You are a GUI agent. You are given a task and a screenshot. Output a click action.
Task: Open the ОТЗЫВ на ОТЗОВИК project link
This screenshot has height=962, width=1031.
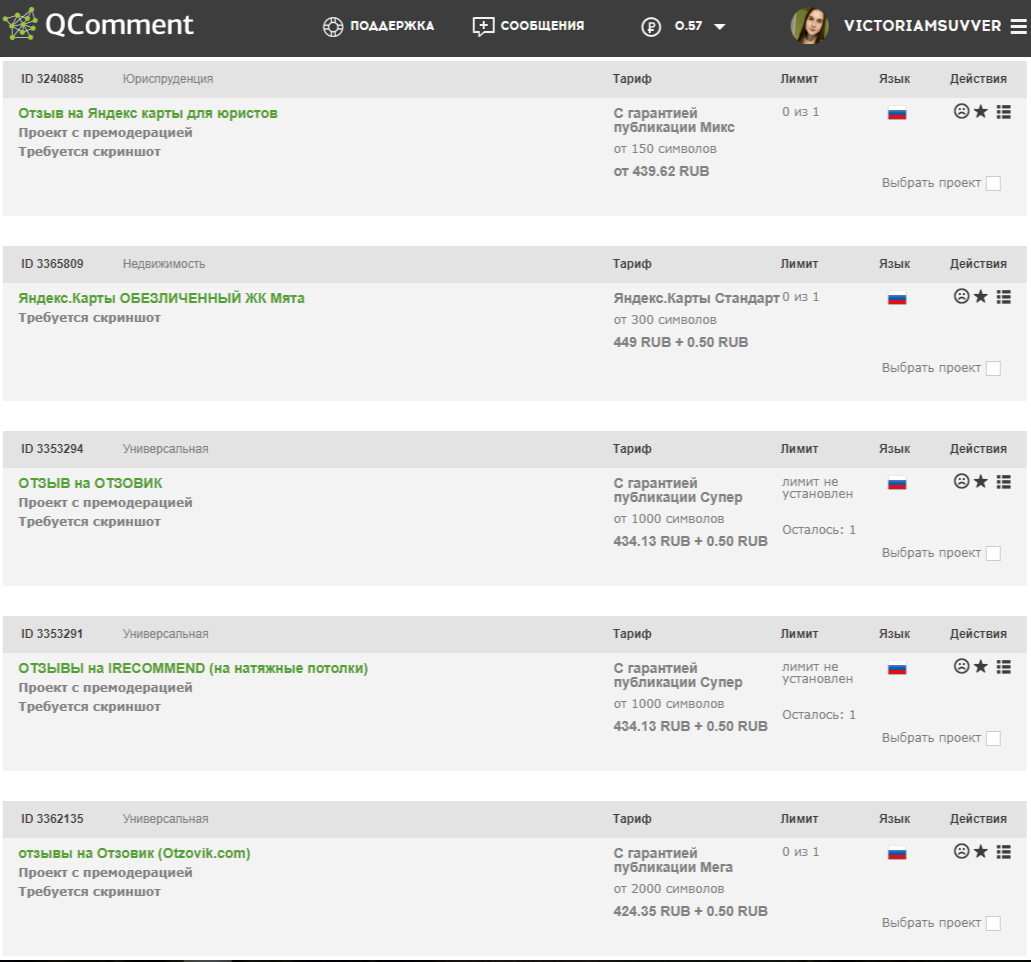coord(90,483)
